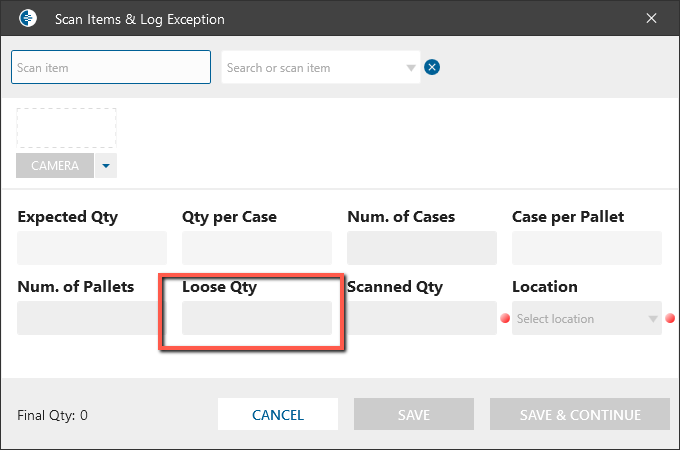Click the Loose Qty input field
This screenshot has width=680, height=450.
(257, 318)
